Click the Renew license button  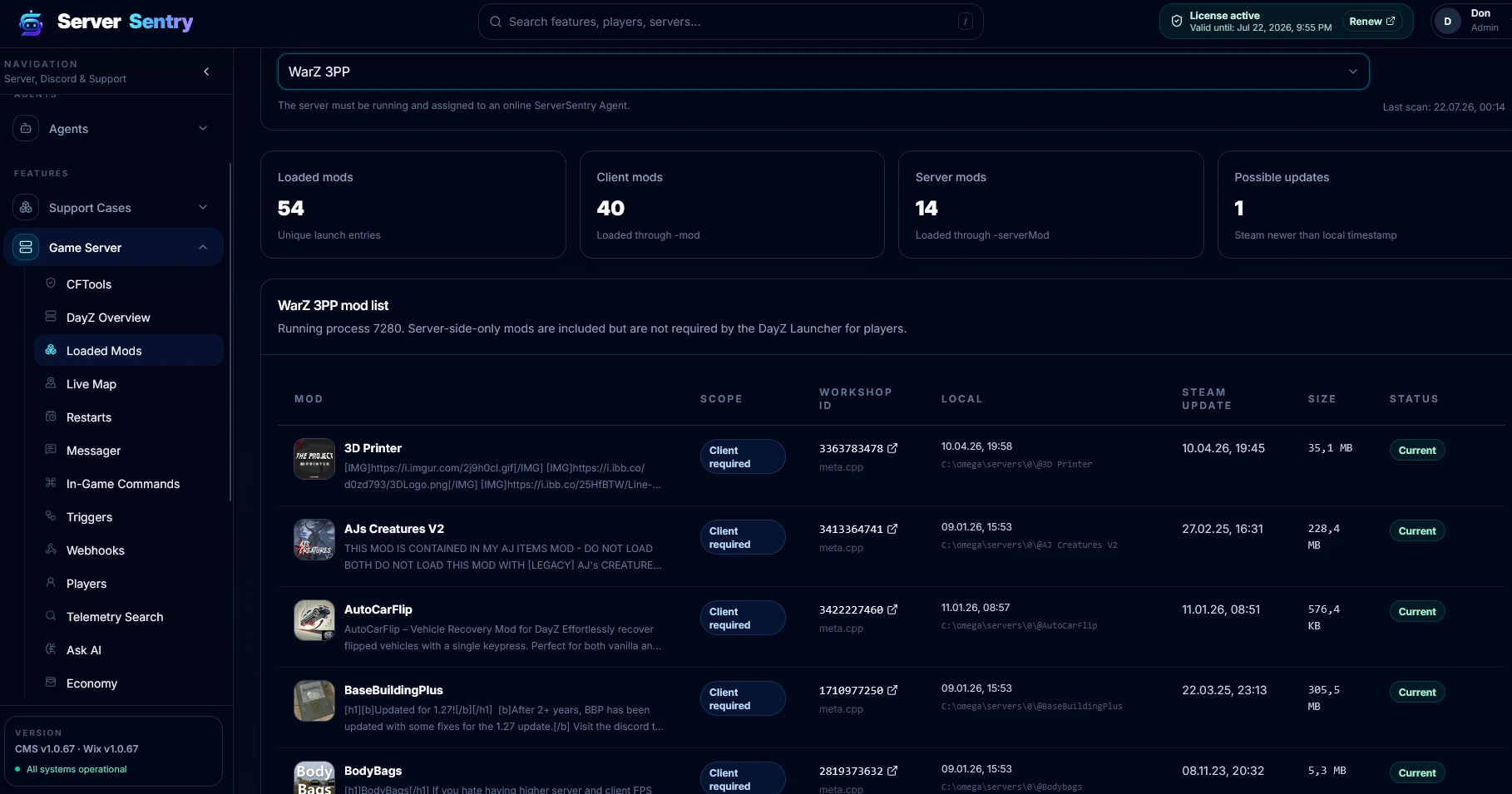click(x=1371, y=22)
